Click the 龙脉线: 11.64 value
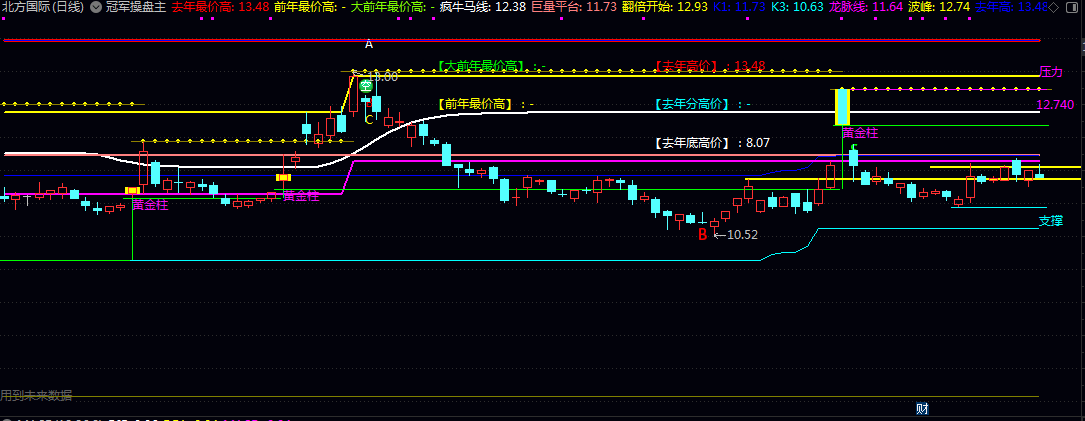The height and width of the screenshot is (421, 1085). click(865, 7)
